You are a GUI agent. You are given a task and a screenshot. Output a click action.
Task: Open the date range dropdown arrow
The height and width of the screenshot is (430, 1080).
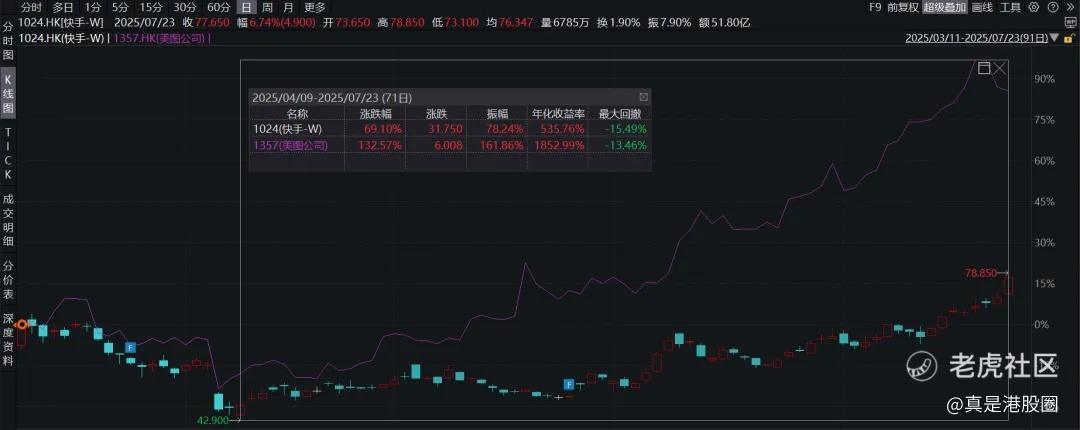coord(1054,38)
